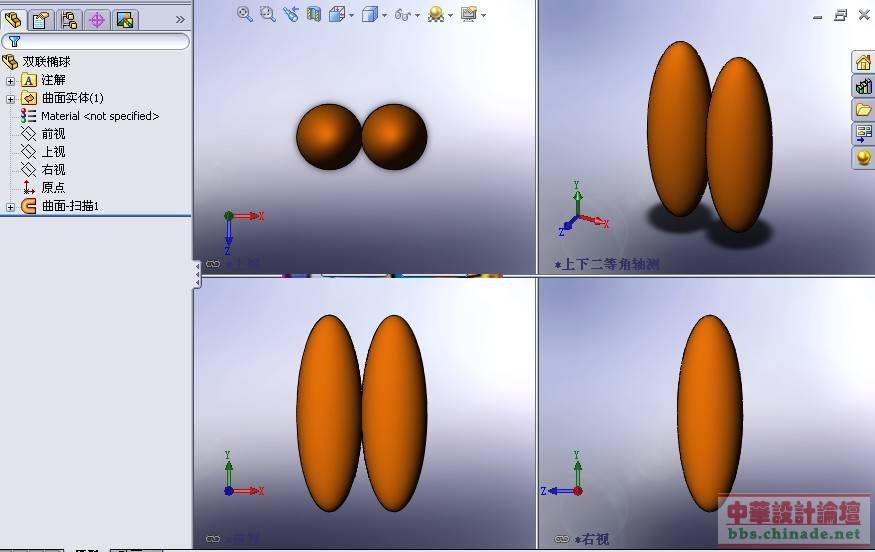Click the Zoom to Fit icon

click(245, 14)
